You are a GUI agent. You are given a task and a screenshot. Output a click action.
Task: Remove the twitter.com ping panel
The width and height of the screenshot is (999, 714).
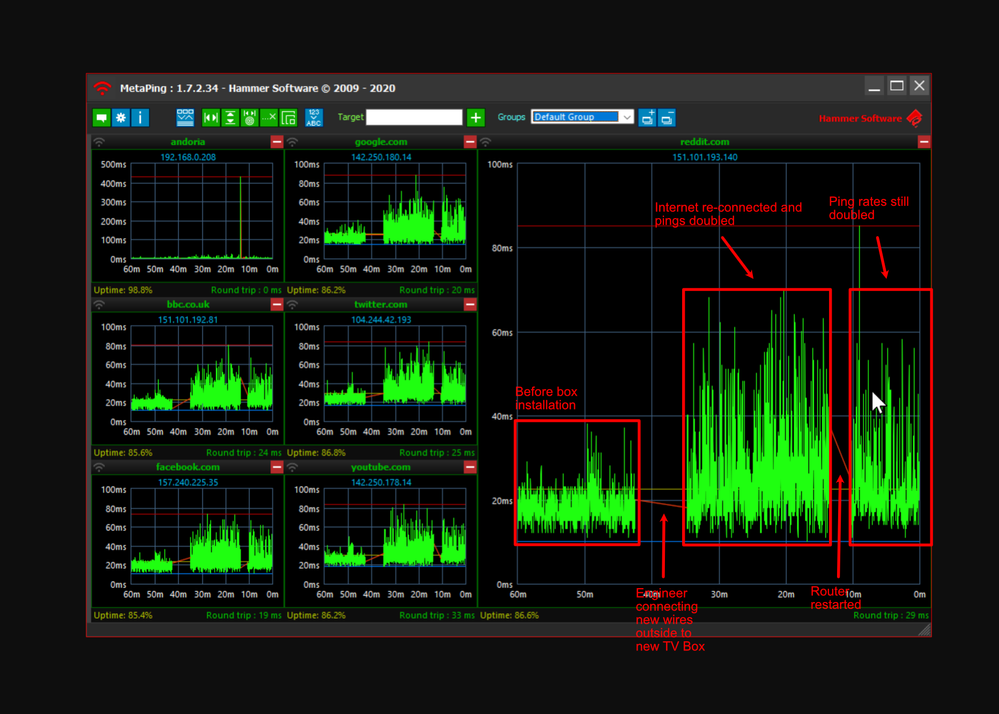pyautogui.click(x=470, y=304)
